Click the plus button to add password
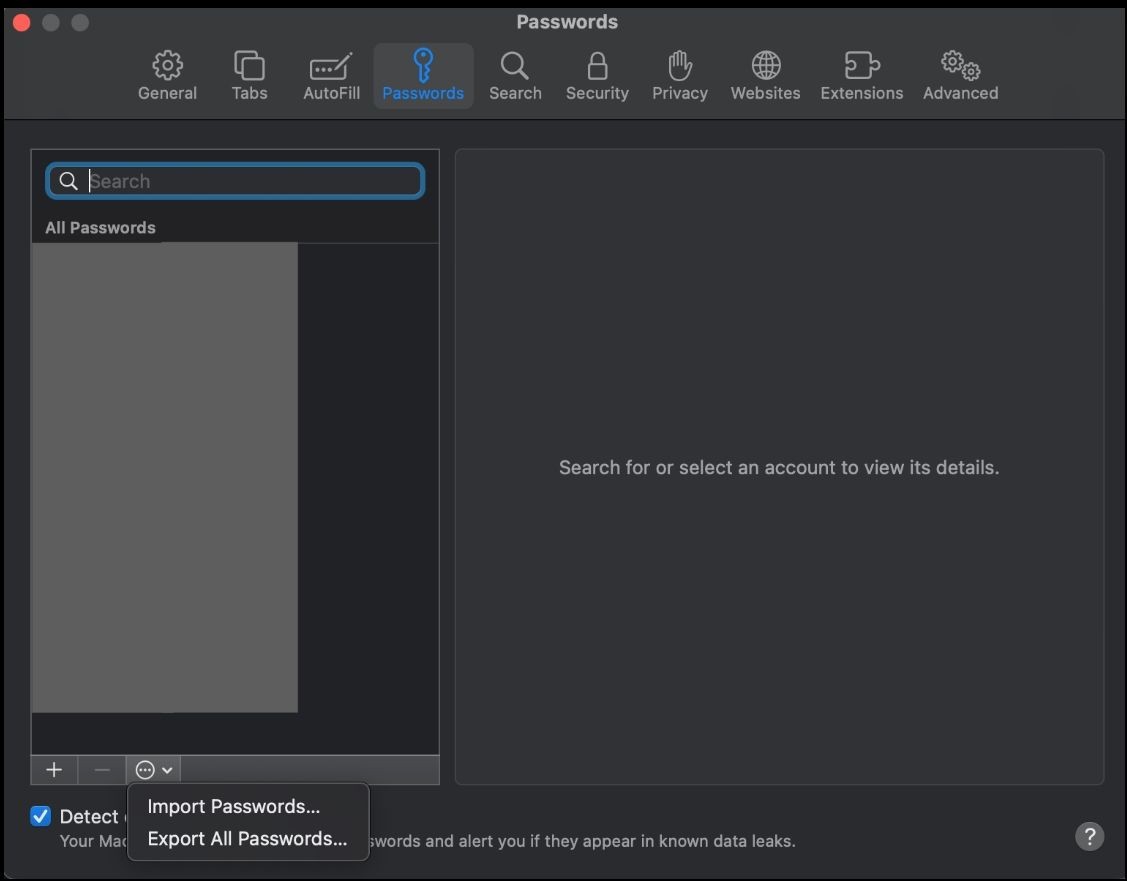 [54, 770]
